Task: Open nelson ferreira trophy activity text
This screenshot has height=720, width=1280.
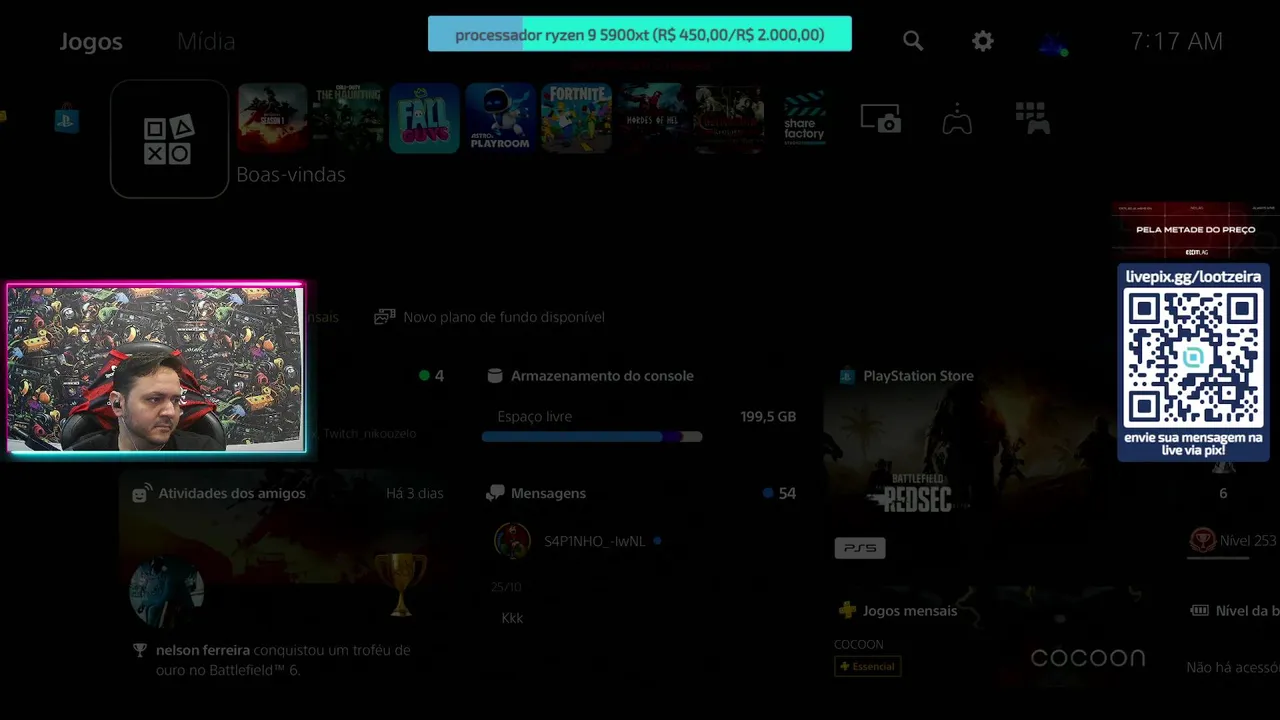Action: click(283, 660)
